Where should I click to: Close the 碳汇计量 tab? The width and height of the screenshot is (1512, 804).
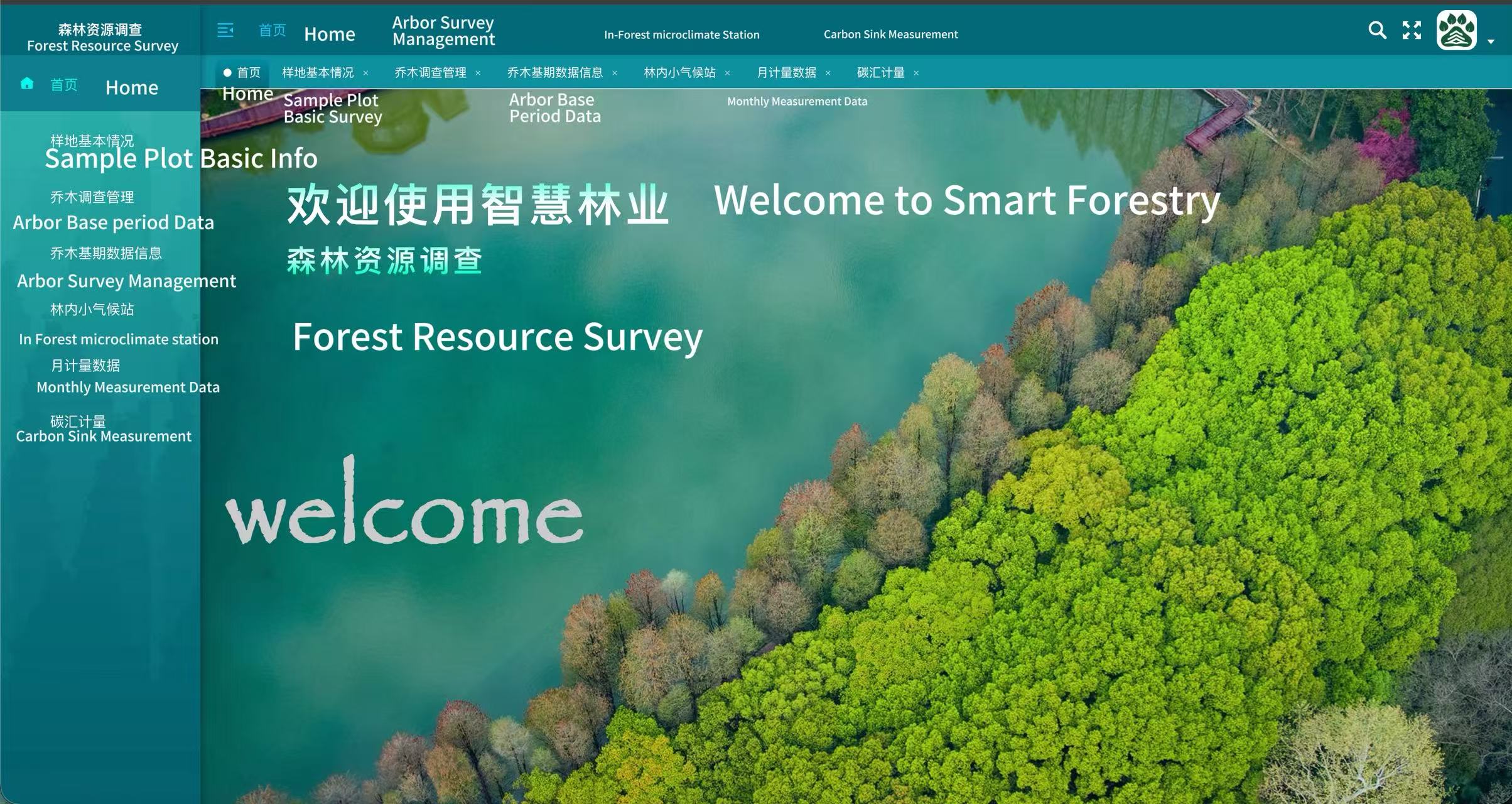pos(916,73)
